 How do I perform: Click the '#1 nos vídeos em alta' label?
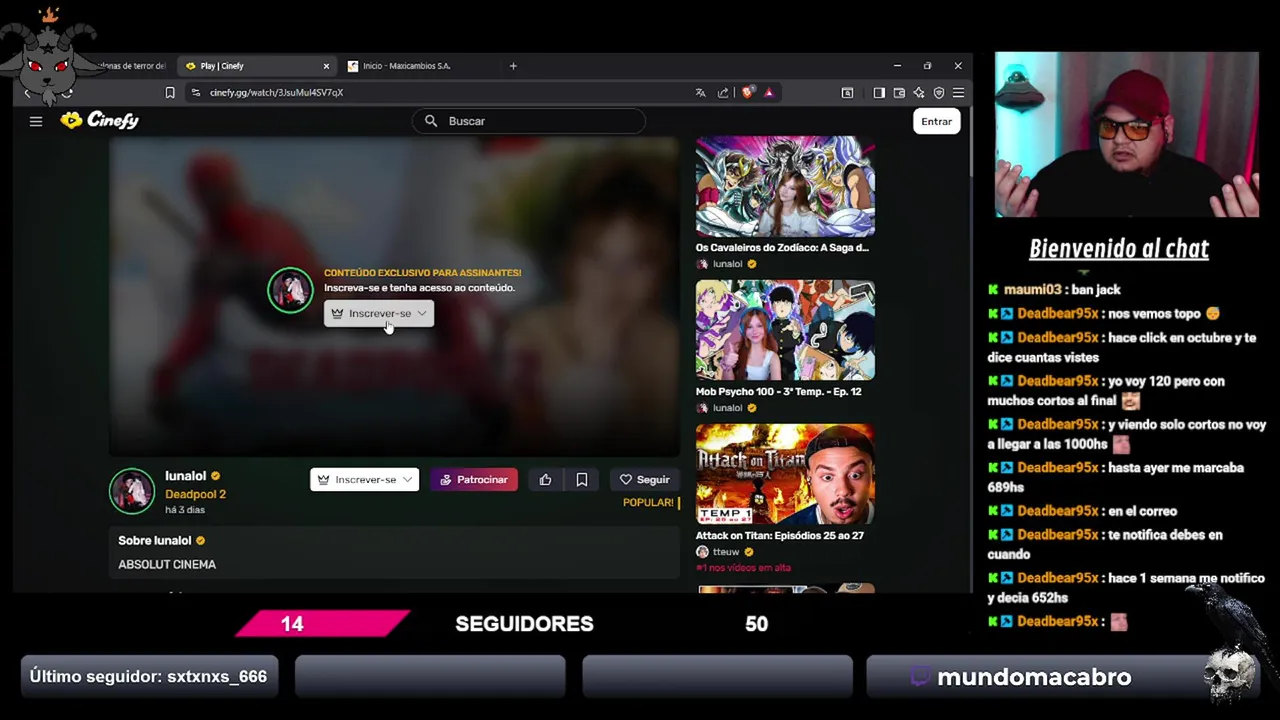point(743,567)
